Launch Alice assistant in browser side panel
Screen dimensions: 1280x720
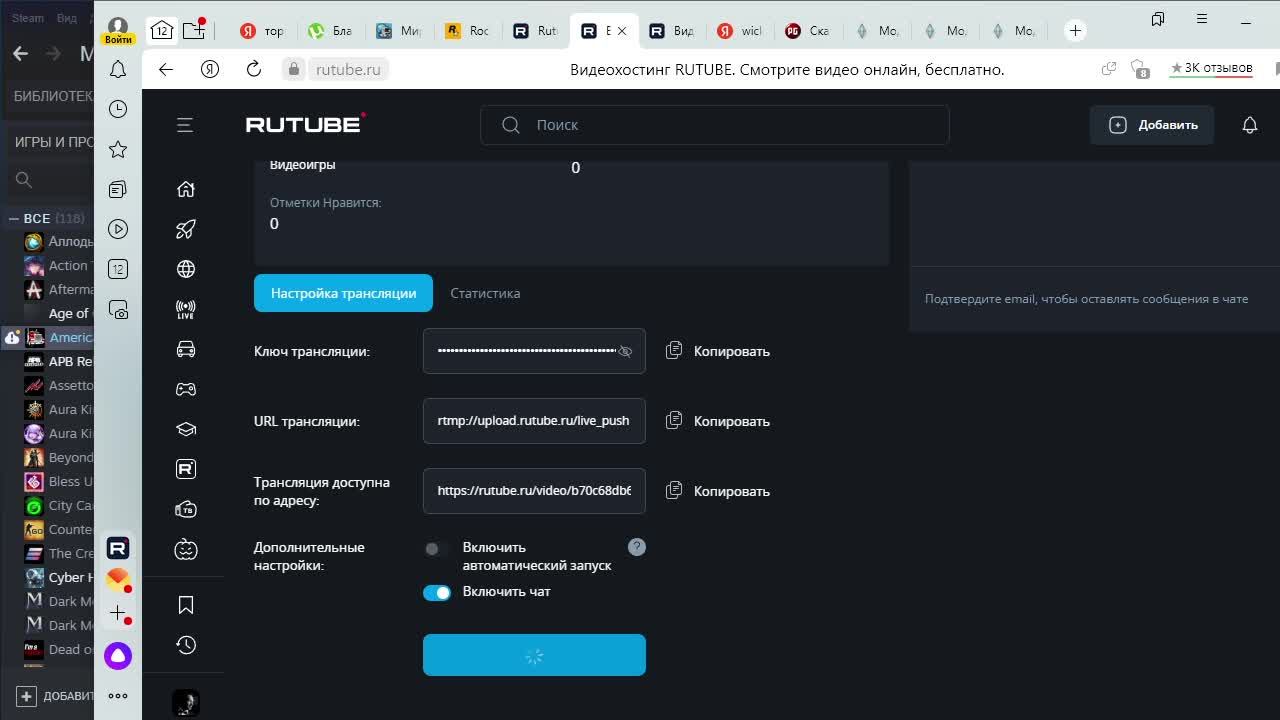118,656
